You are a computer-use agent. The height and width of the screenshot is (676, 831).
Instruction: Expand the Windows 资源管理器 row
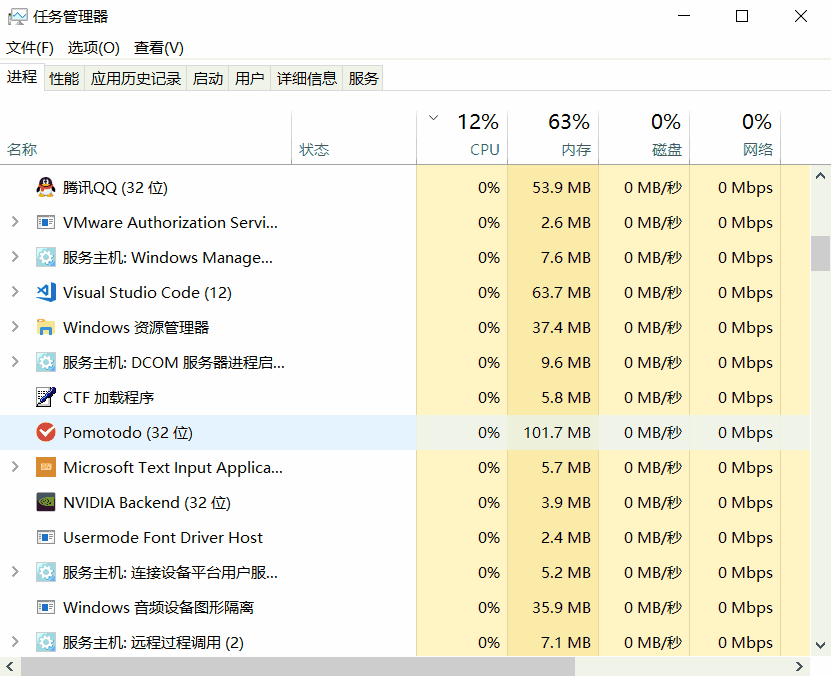[15, 327]
